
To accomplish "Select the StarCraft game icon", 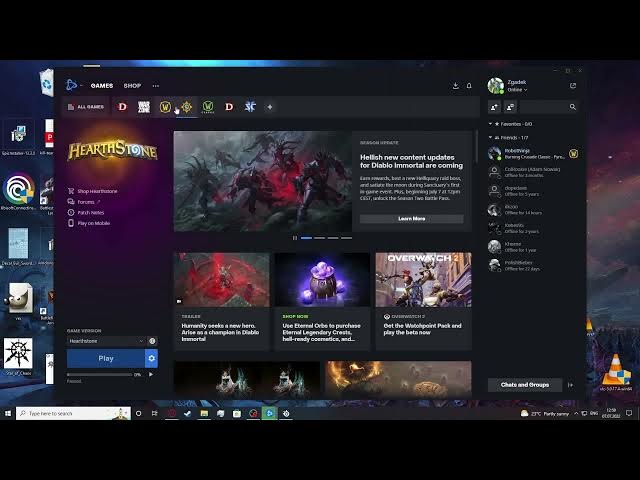I will pyautogui.click(x=250, y=107).
